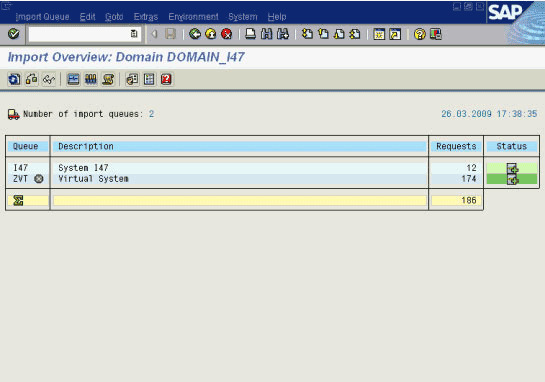Click the 12 requests value
545x382 pixels.
[x=471, y=168]
